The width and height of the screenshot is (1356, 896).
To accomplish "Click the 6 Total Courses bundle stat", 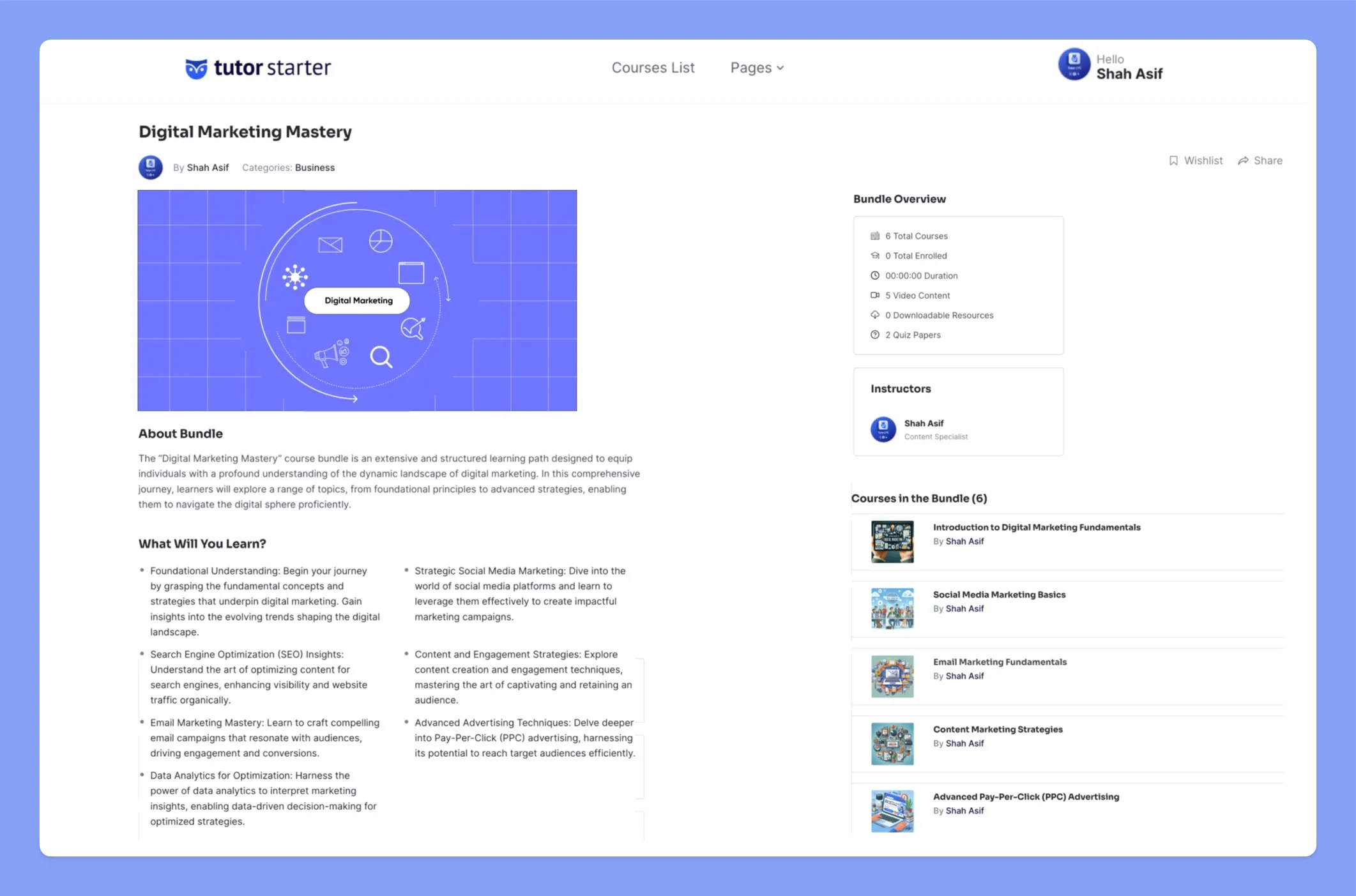I will pyautogui.click(x=916, y=235).
